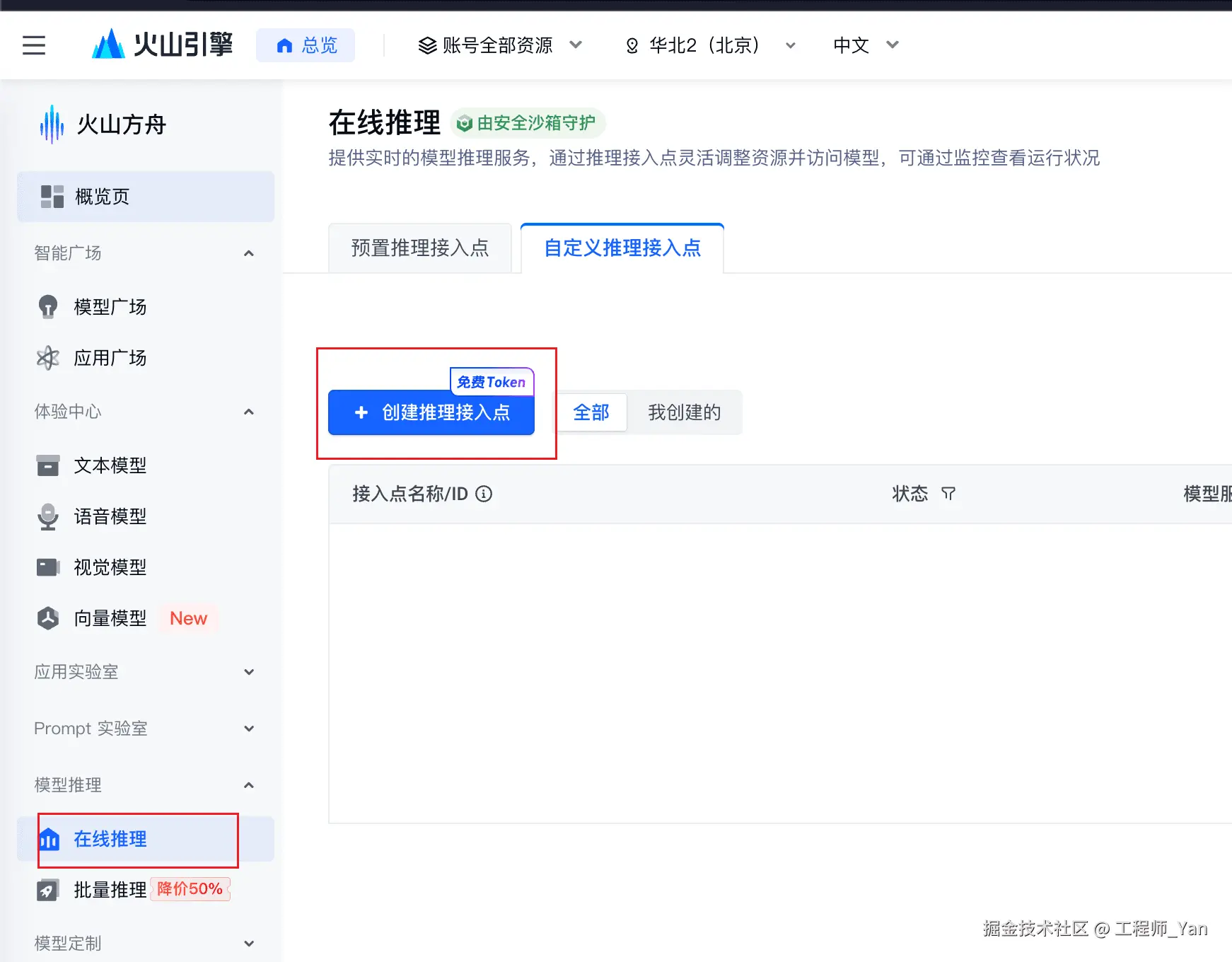Click the 应用广场 atom icon
This screenshot has height=962, width=1232.
(47, 358)
